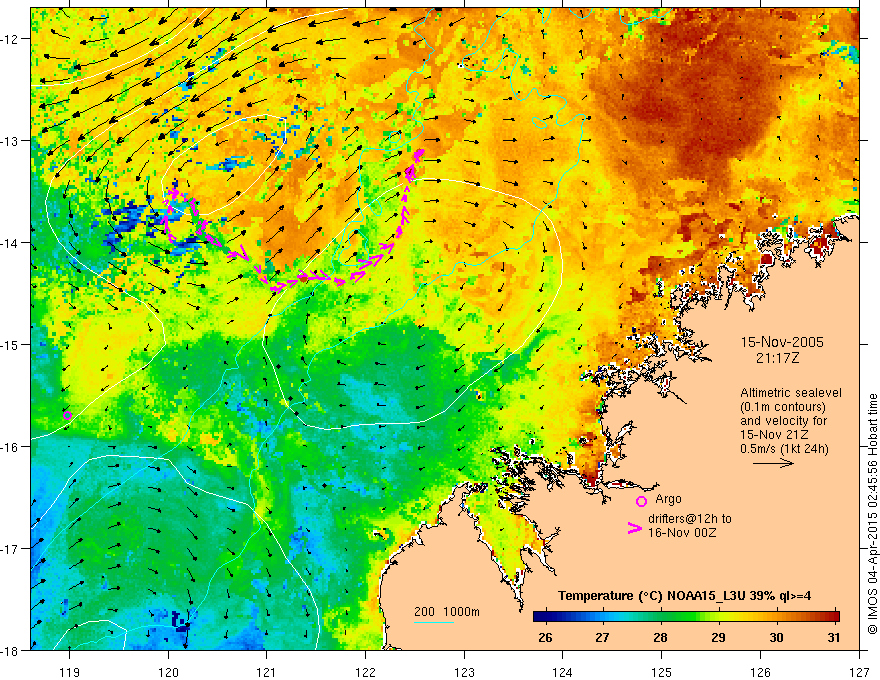Click the longitude axis label 119

[69, 672]
